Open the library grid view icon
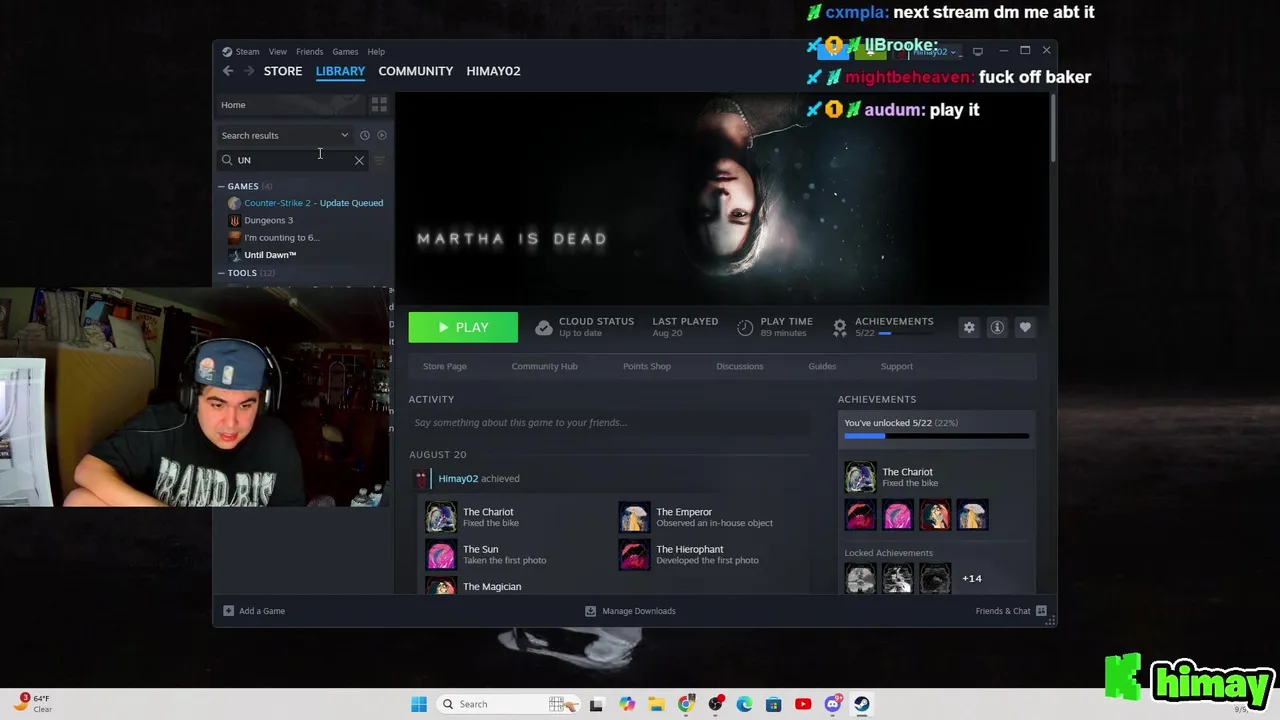 click(379, 104)
